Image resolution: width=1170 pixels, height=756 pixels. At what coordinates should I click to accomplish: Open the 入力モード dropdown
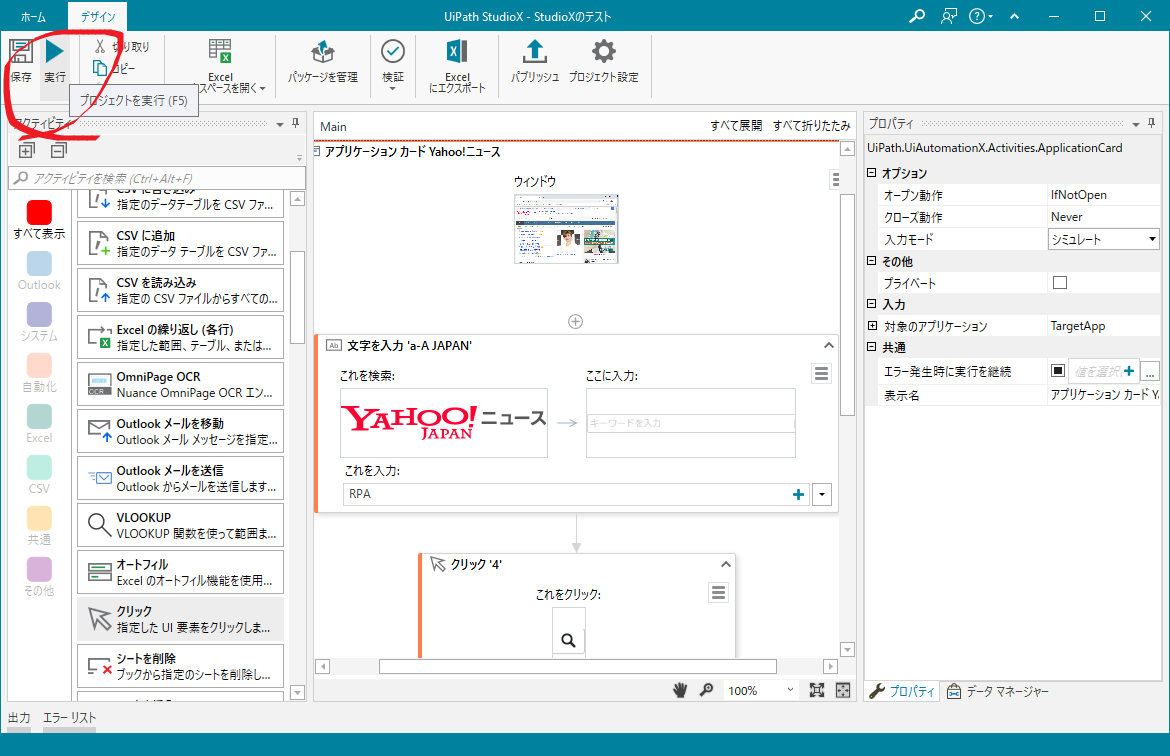(1104, 239)
